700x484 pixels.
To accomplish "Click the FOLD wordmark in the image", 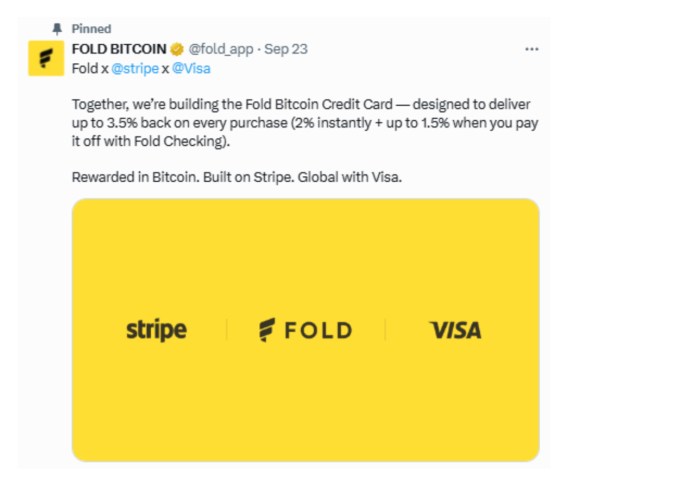I will (318, 330).
